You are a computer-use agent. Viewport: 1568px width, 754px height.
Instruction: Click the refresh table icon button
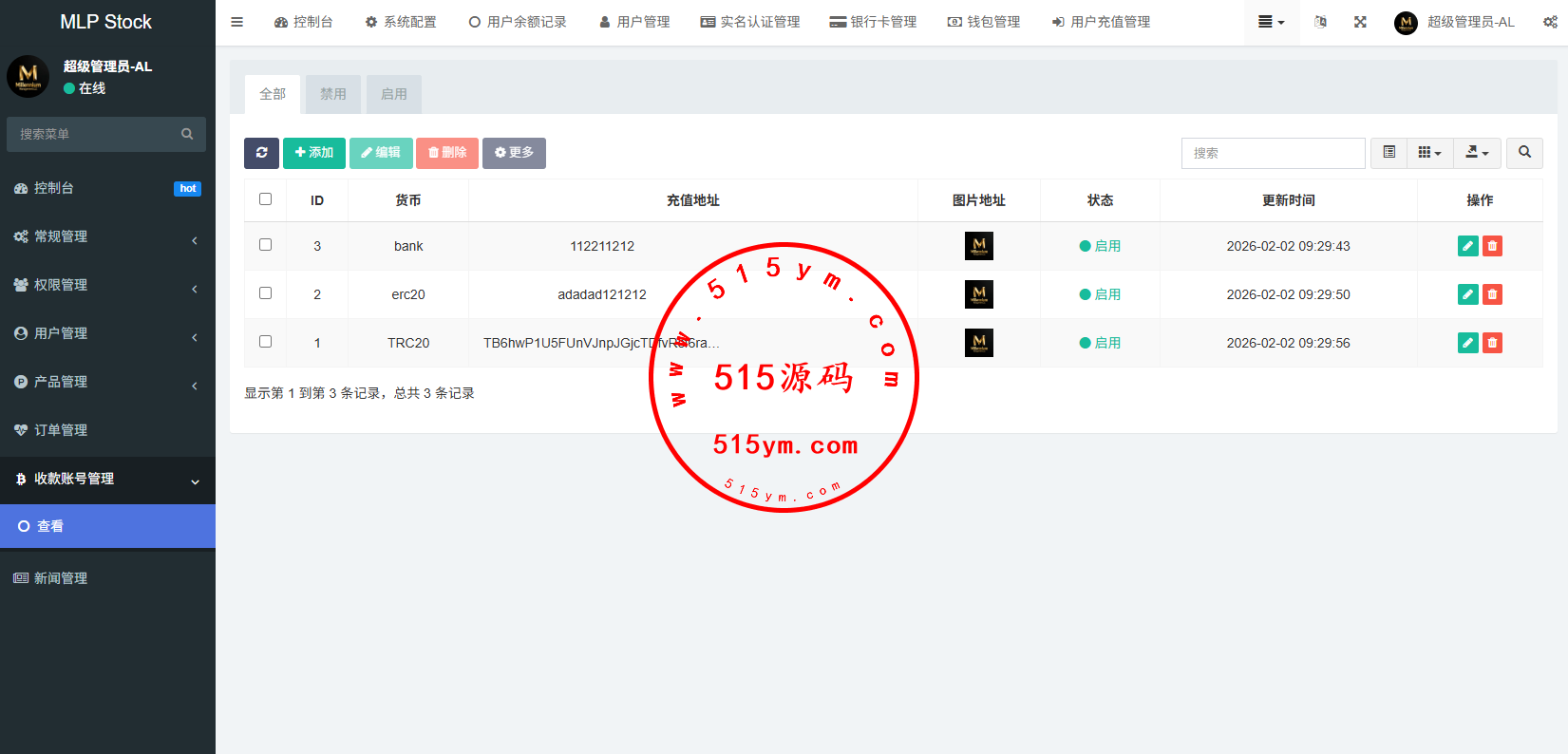tap(261, 153)
